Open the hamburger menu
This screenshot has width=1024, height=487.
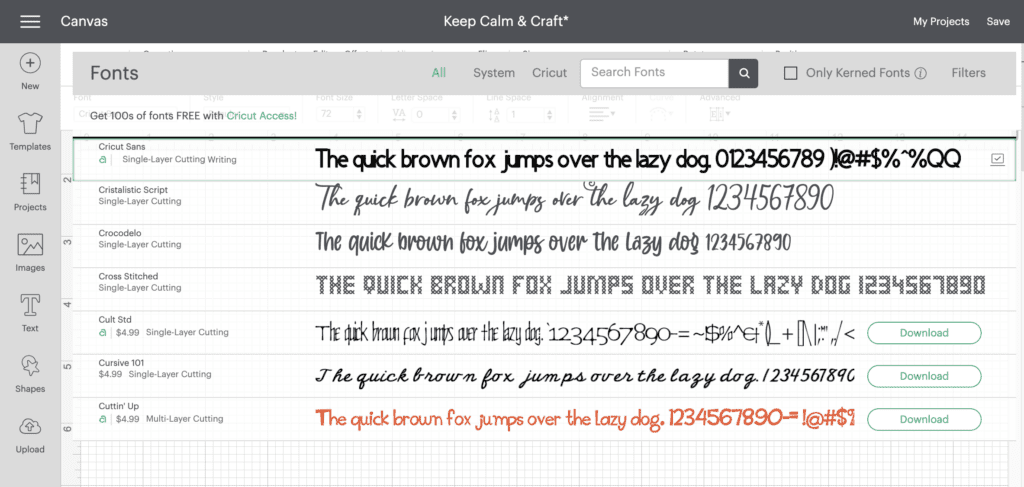point(30,22)
